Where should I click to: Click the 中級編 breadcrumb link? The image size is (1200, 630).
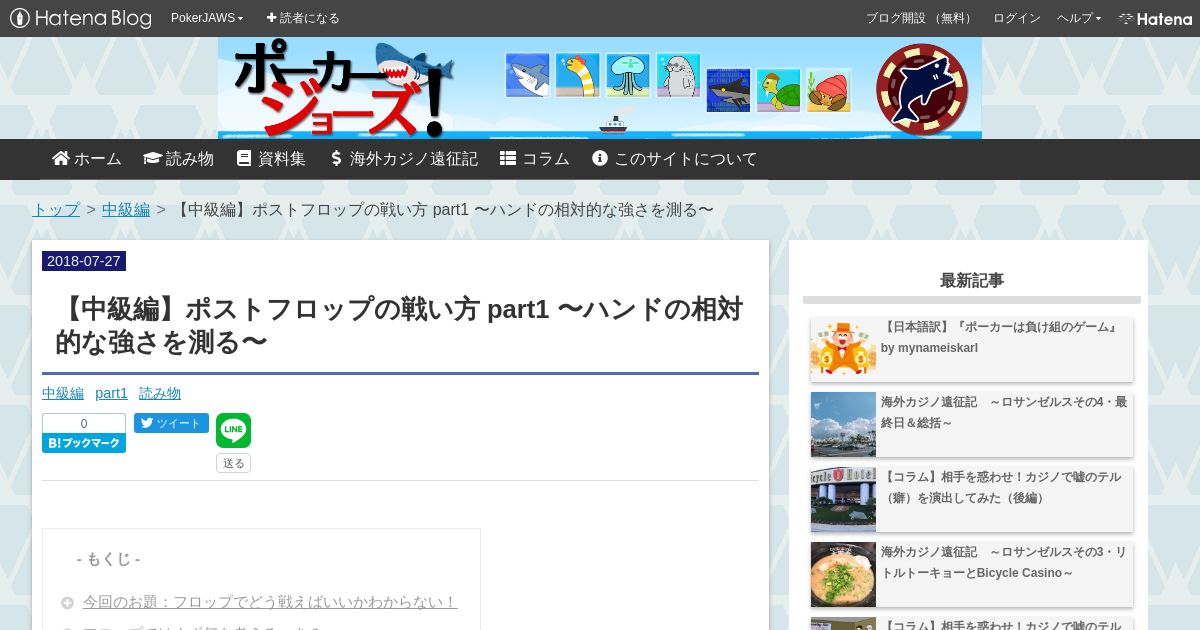[126, 209]
